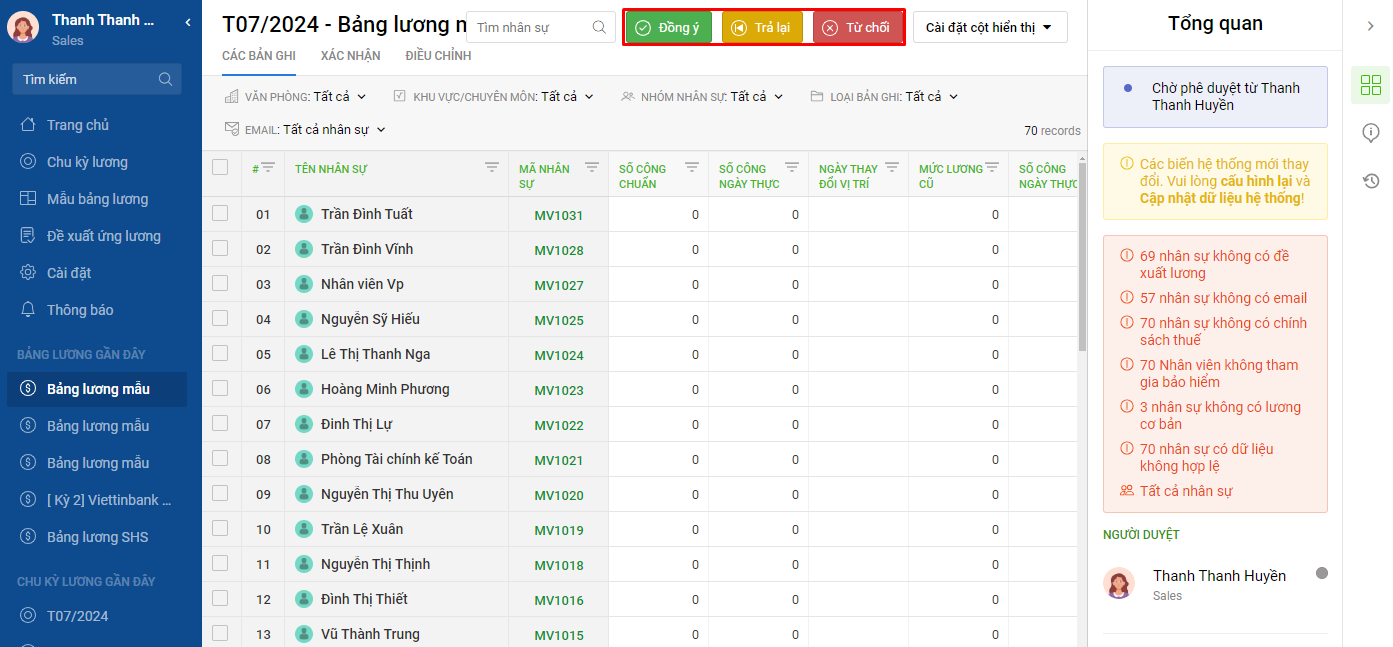Image resolution: width=1393 pixels, height=647 pixels.
Task: Click the sidebar Tìm kiếm search field
Action: [97, 79]
